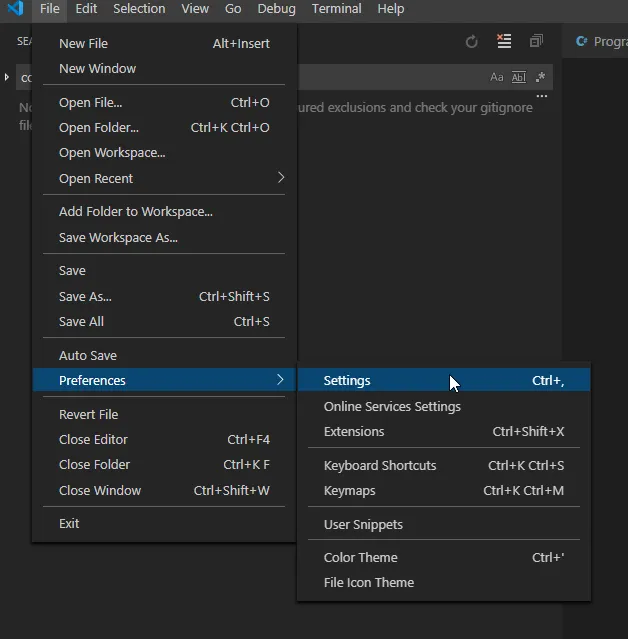The width and height of the screenshot is (628, 639).
Task: Choose Close Editor entry
Action: (x=164, y=439)
